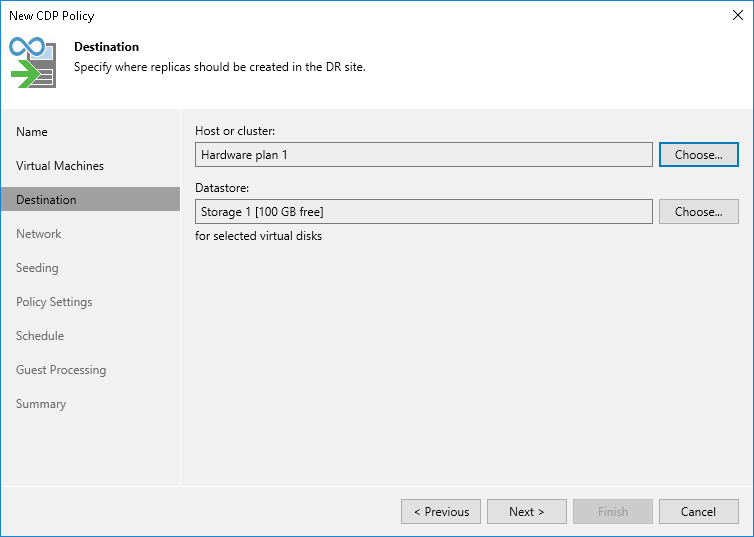Choose a host or cluster
The width and height of the screenshot is (754, 537).
[698, 155]
